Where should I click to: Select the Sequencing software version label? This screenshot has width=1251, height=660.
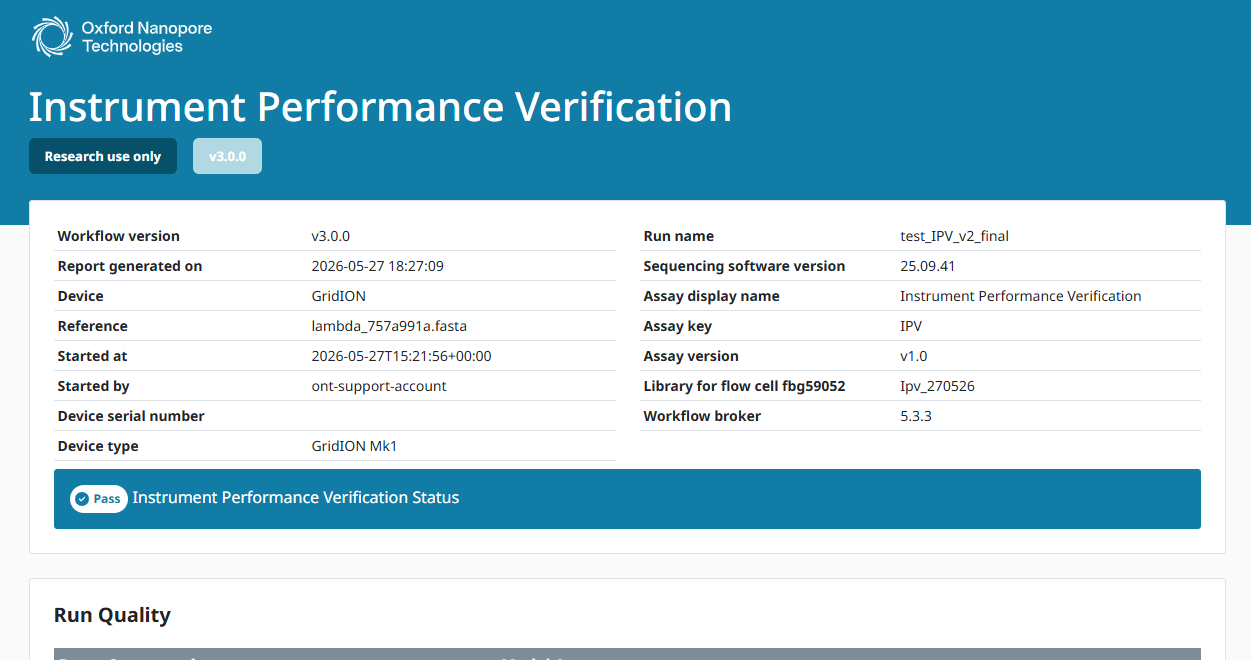tap(745, 266)
